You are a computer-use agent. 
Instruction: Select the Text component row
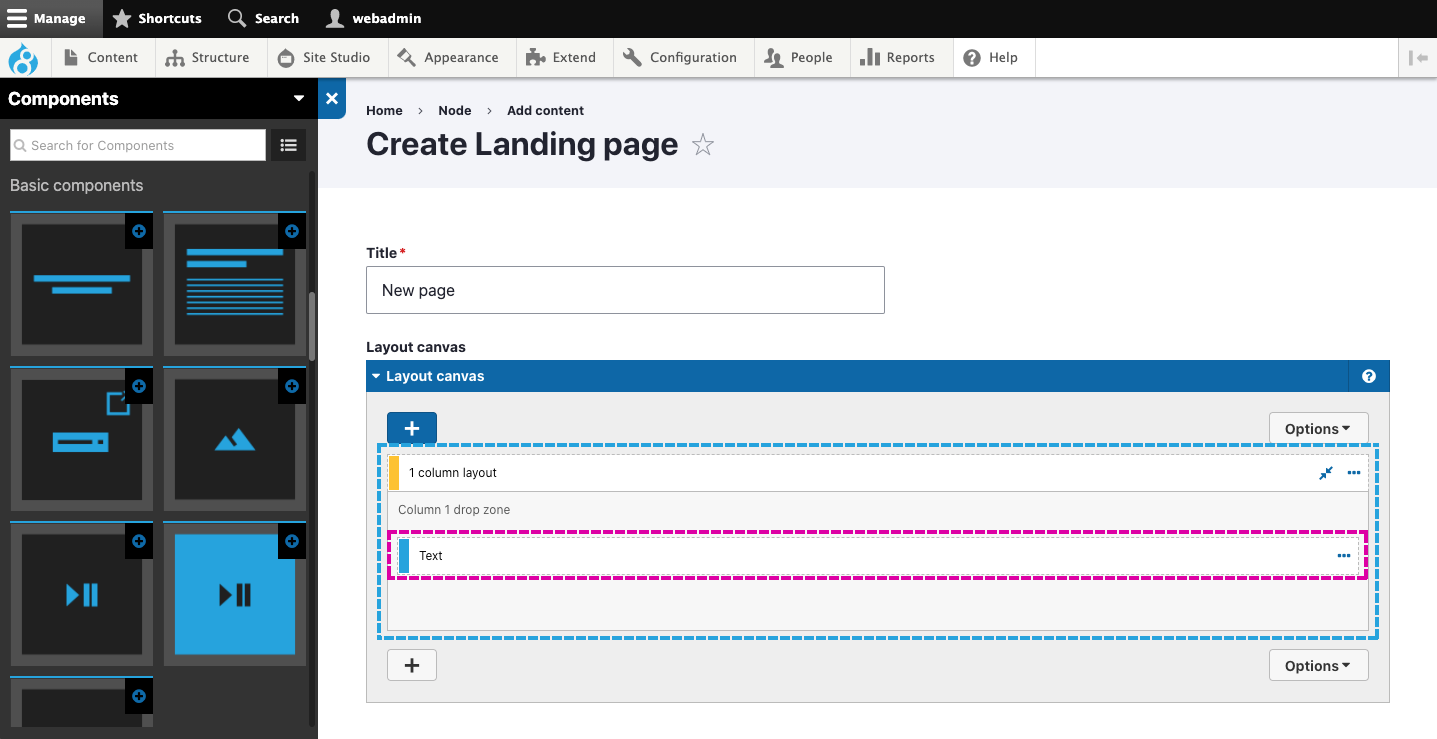(878, 556)
